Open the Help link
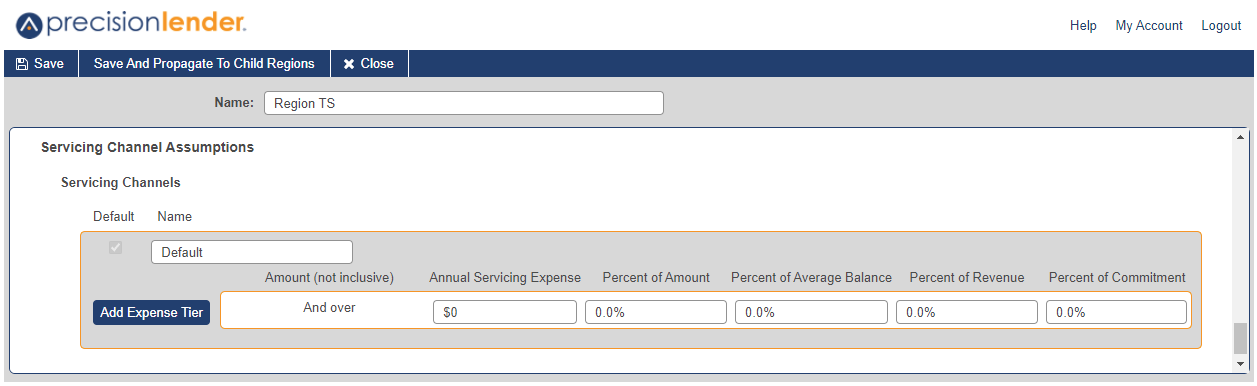The width and height of the screenshot is (1257, 386). 1083,26
